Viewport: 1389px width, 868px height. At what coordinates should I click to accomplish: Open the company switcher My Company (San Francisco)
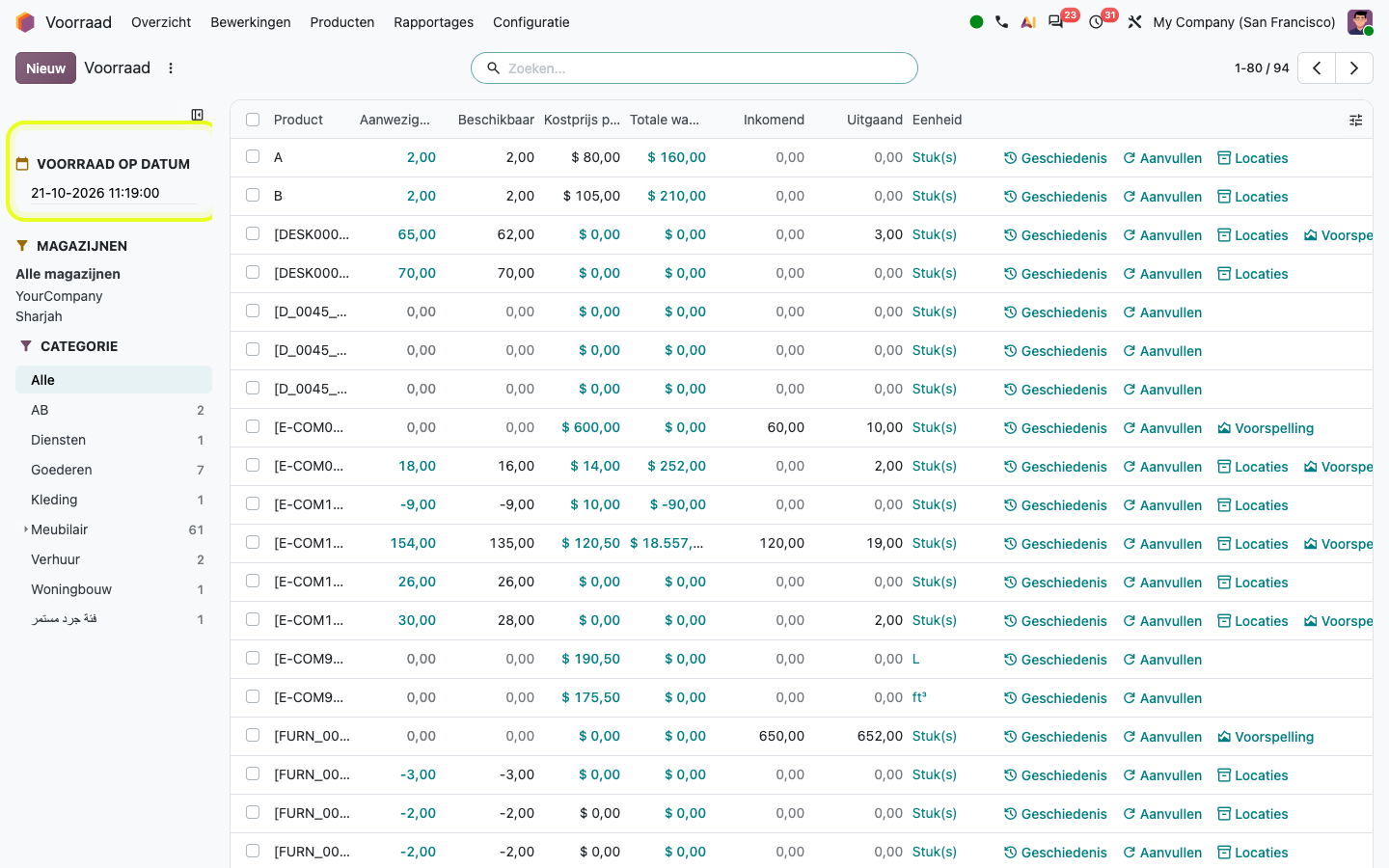1244,22
